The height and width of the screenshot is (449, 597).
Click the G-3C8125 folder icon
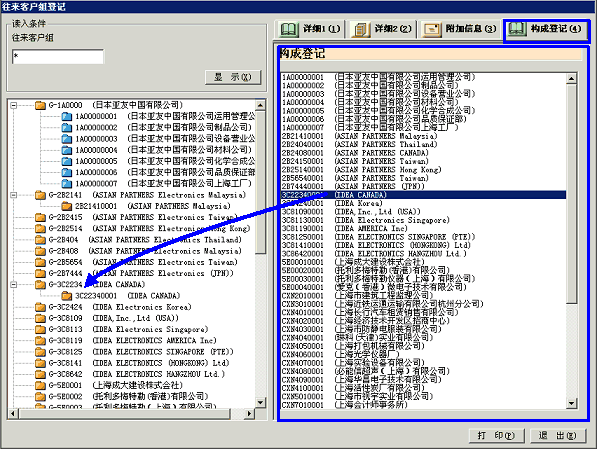40,352
